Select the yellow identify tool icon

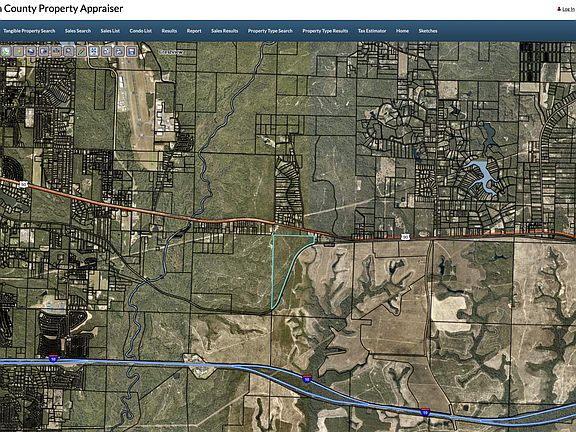click(x=18, y=51)
